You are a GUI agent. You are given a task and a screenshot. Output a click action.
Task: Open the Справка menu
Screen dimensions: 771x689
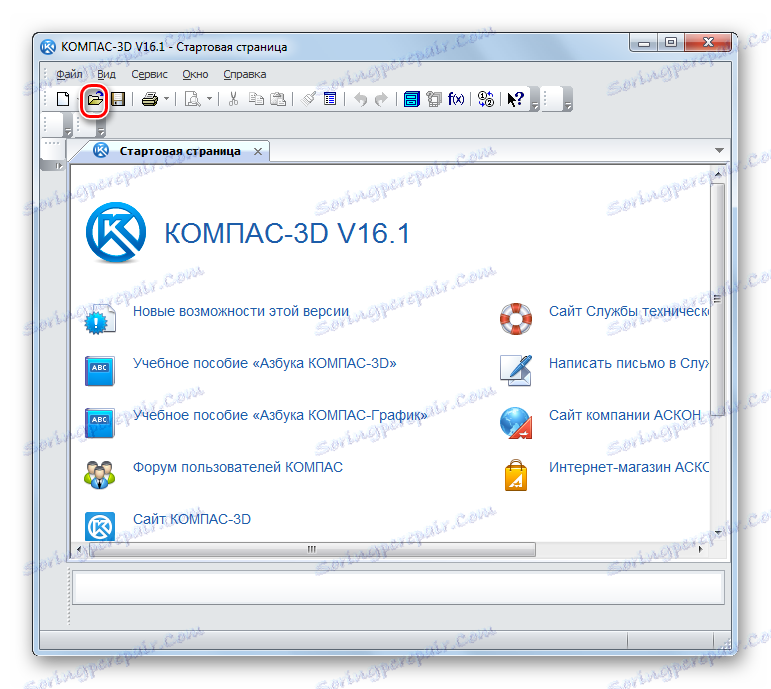point(245,74)
